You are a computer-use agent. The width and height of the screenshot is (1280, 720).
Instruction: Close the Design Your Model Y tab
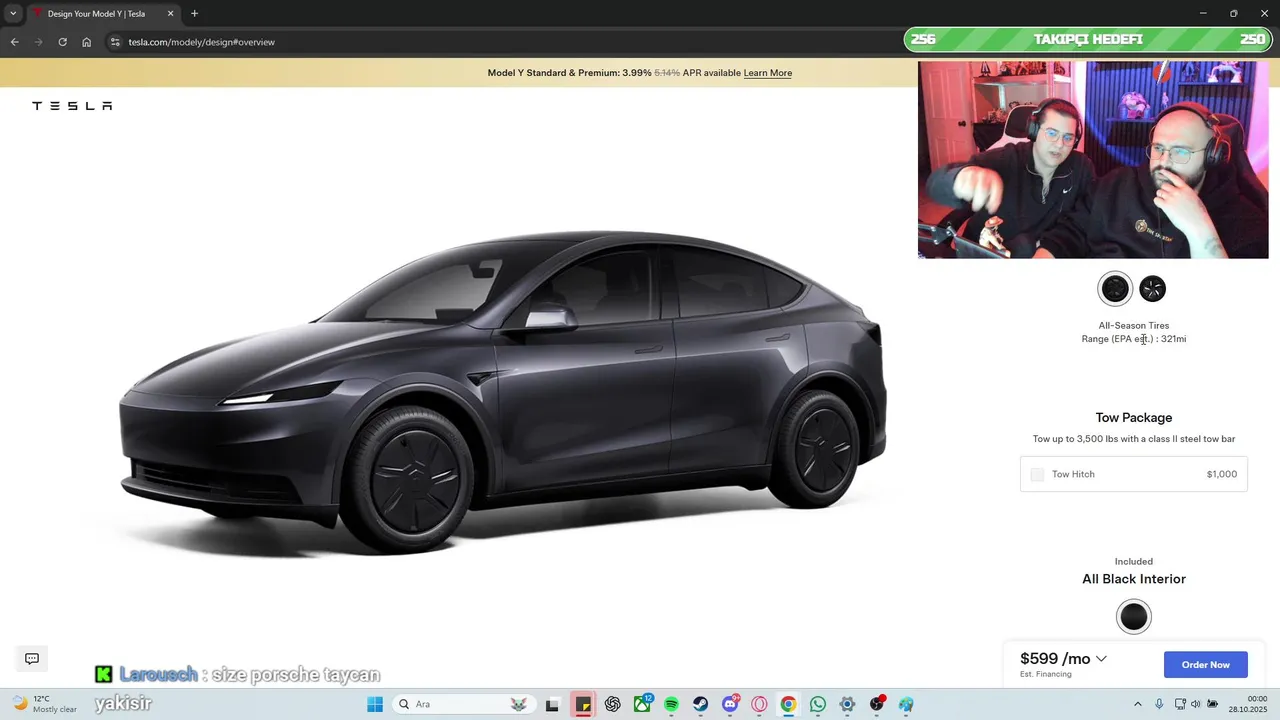(x=170, y=14)
